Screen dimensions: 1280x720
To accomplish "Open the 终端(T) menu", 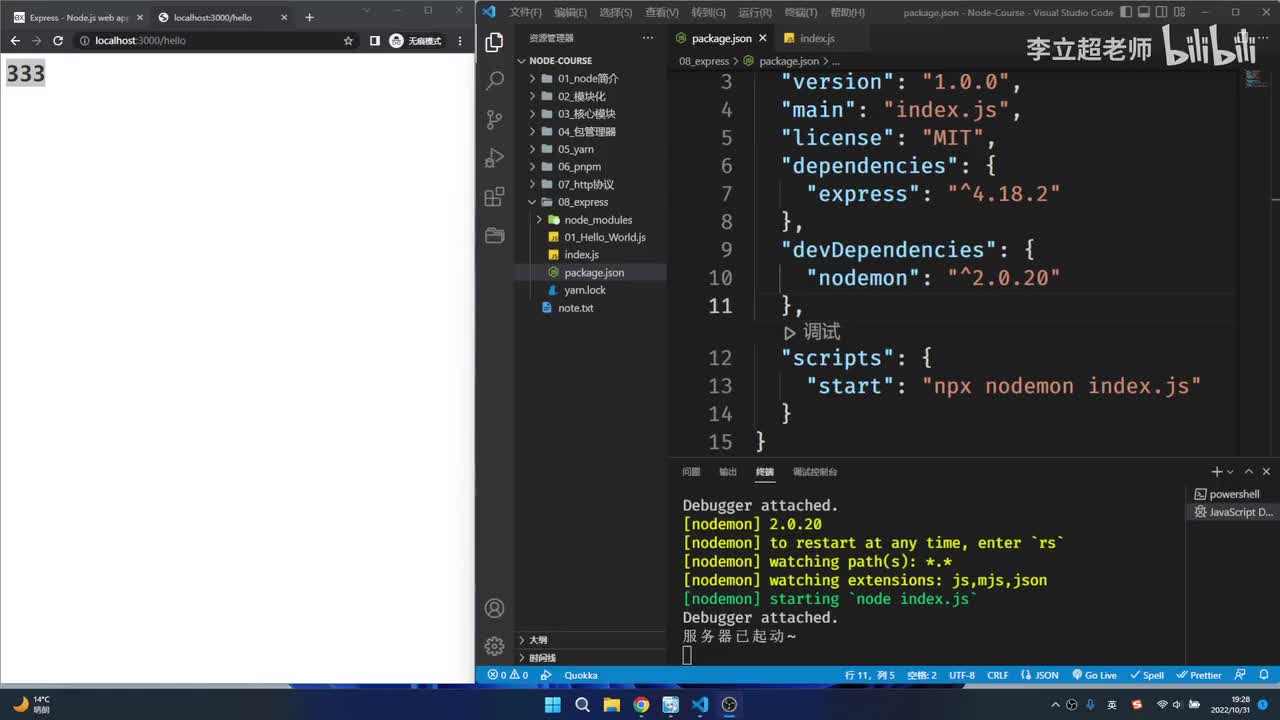I will [x=800, y=12].
